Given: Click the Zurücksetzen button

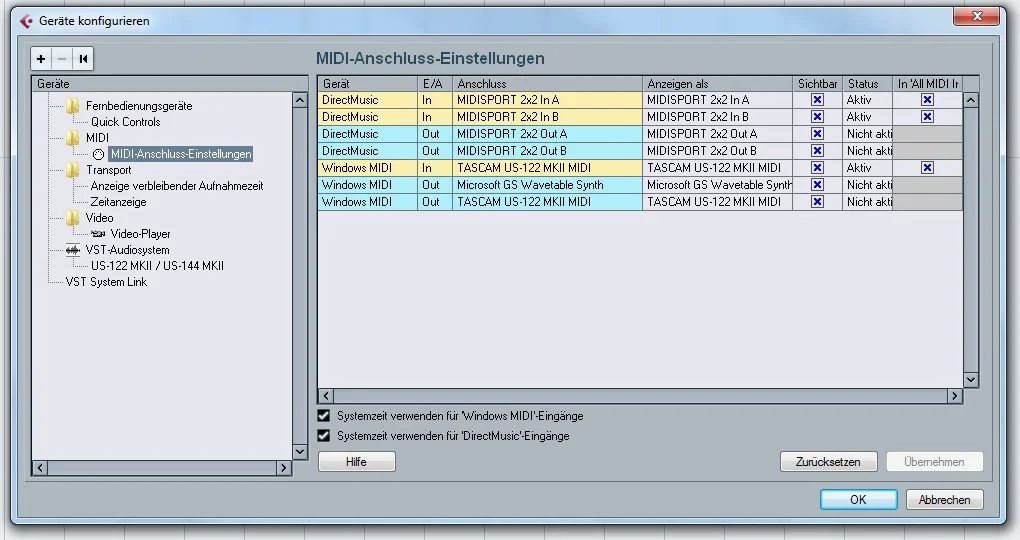Looking at the screenshot, I should (828, 462).
